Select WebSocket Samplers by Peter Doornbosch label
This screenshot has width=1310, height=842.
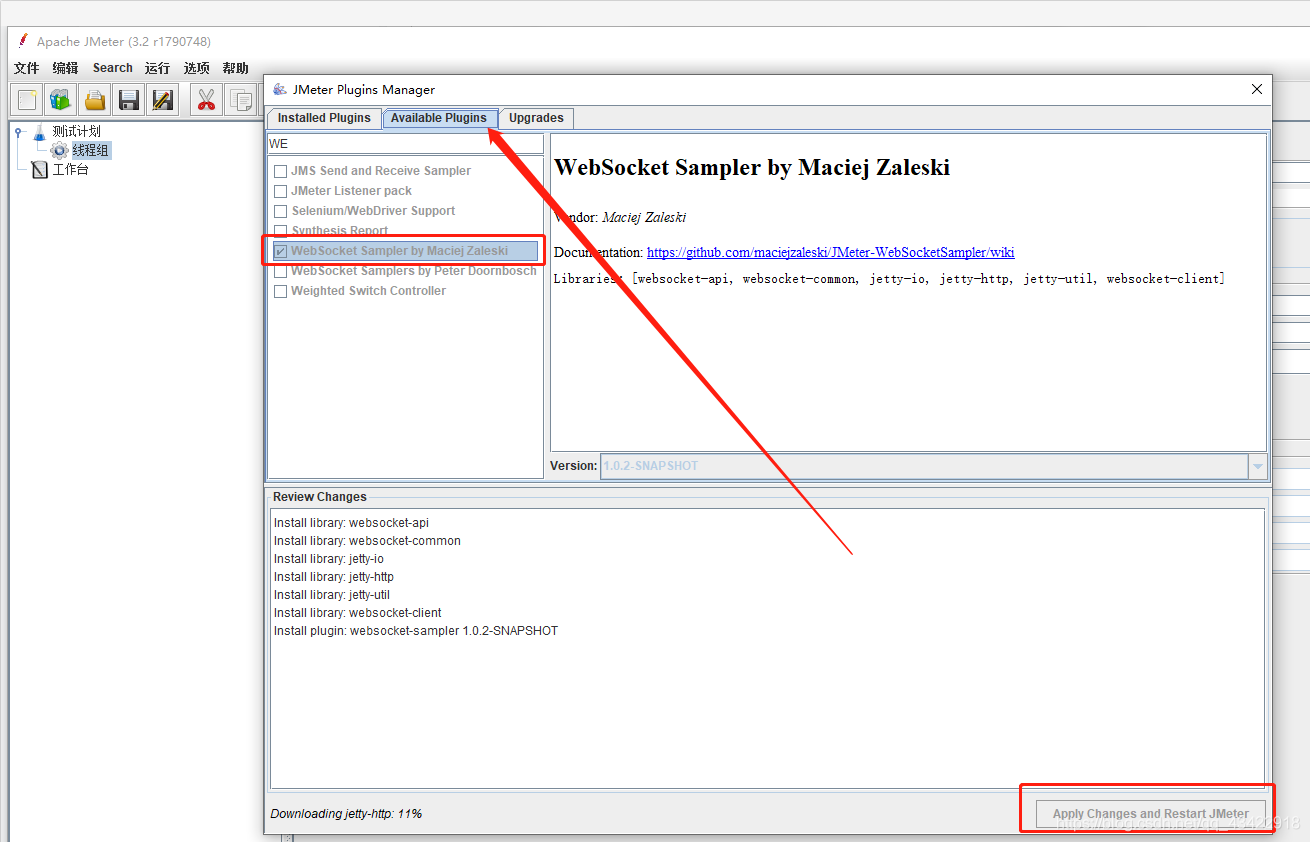pos(414,271)
